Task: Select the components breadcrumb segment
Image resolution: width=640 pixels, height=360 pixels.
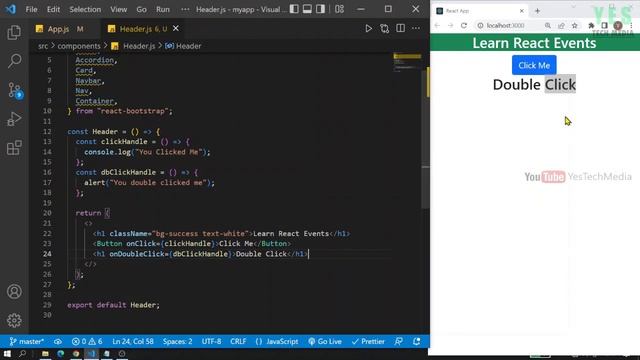Action: [79, 46]
